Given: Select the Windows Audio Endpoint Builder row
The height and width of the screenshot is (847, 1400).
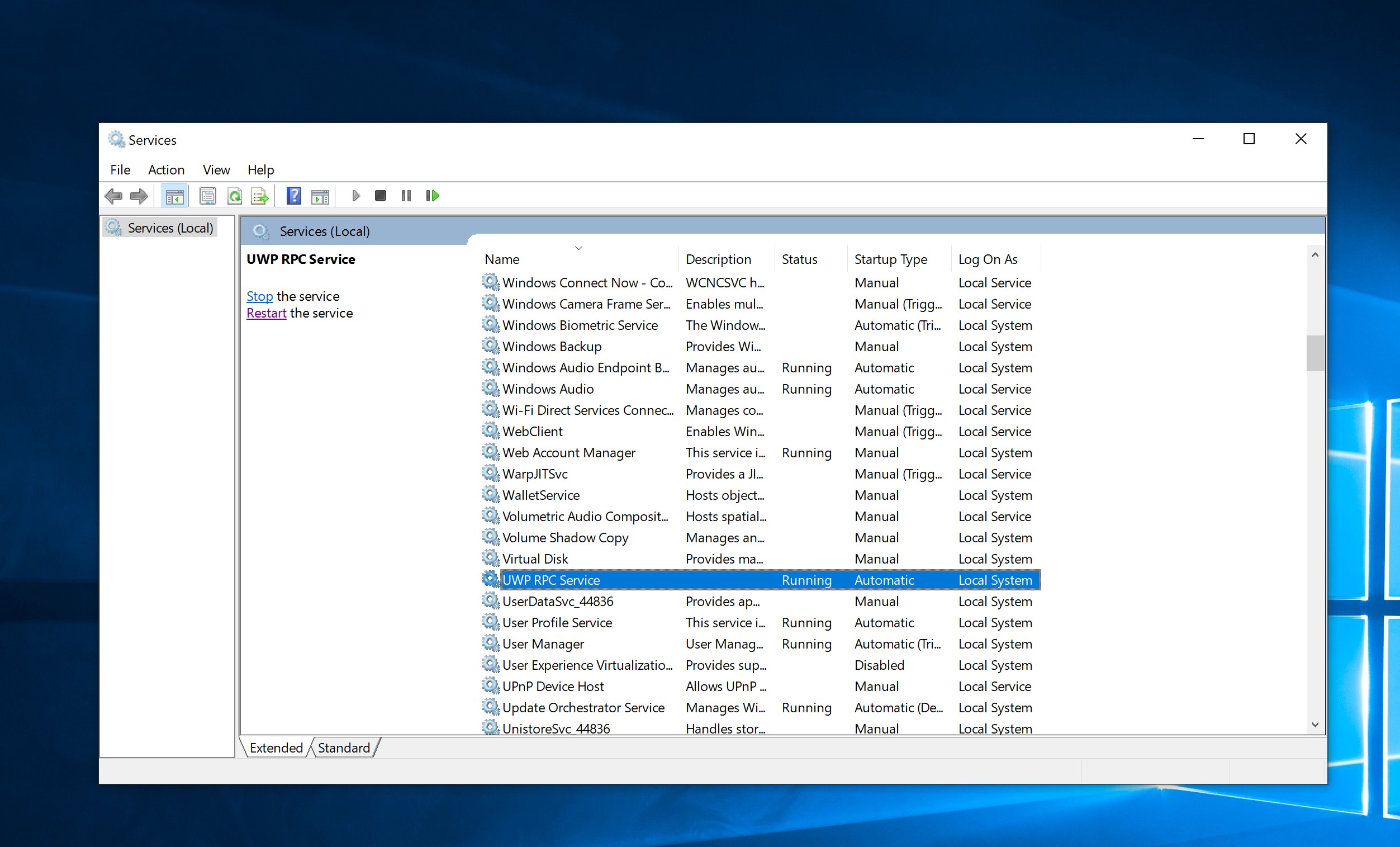Looking at the screenshot, I should click(x=761, y=367).
